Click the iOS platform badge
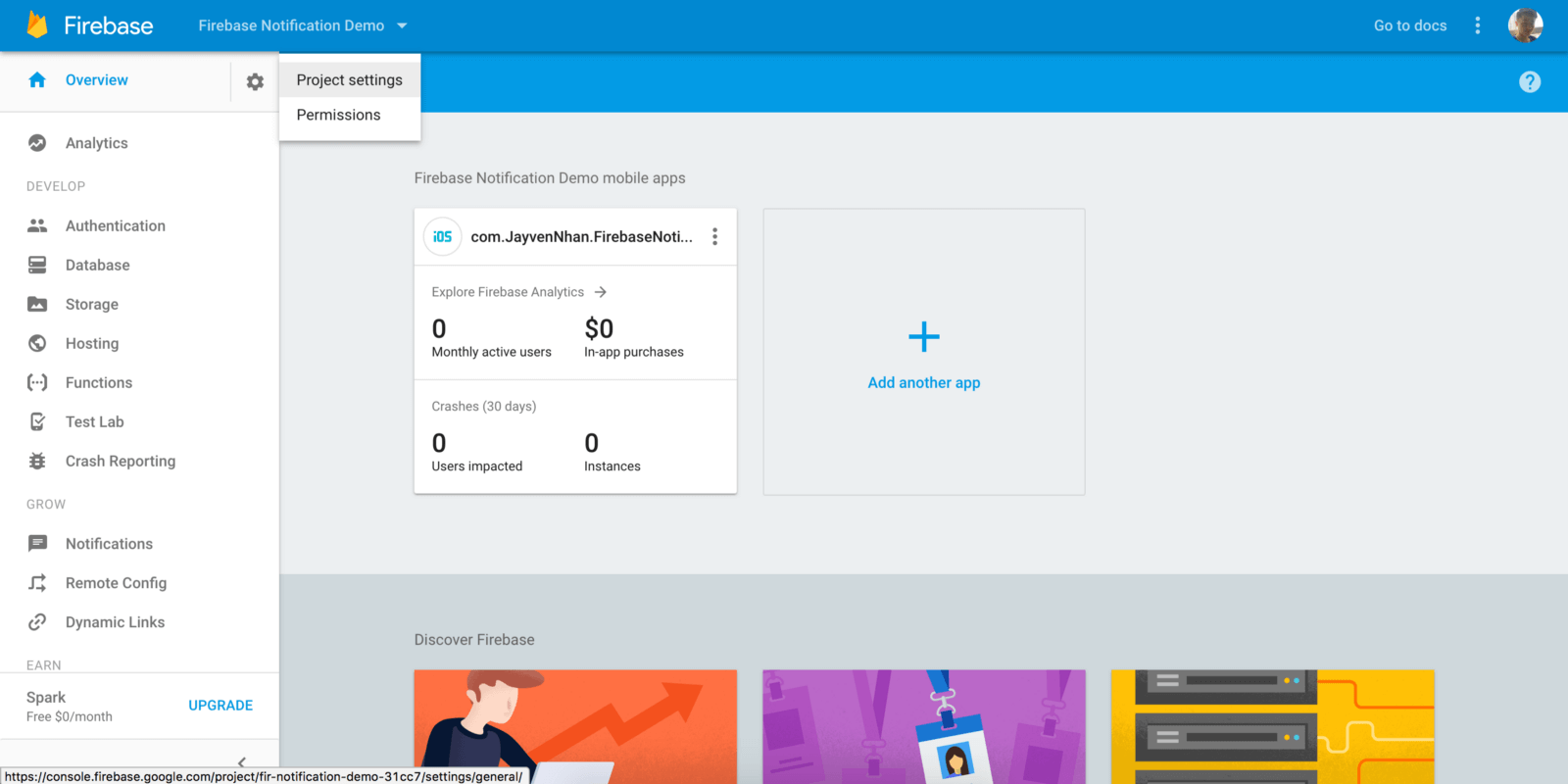The image size is (1568, 784). coord(442,236)
